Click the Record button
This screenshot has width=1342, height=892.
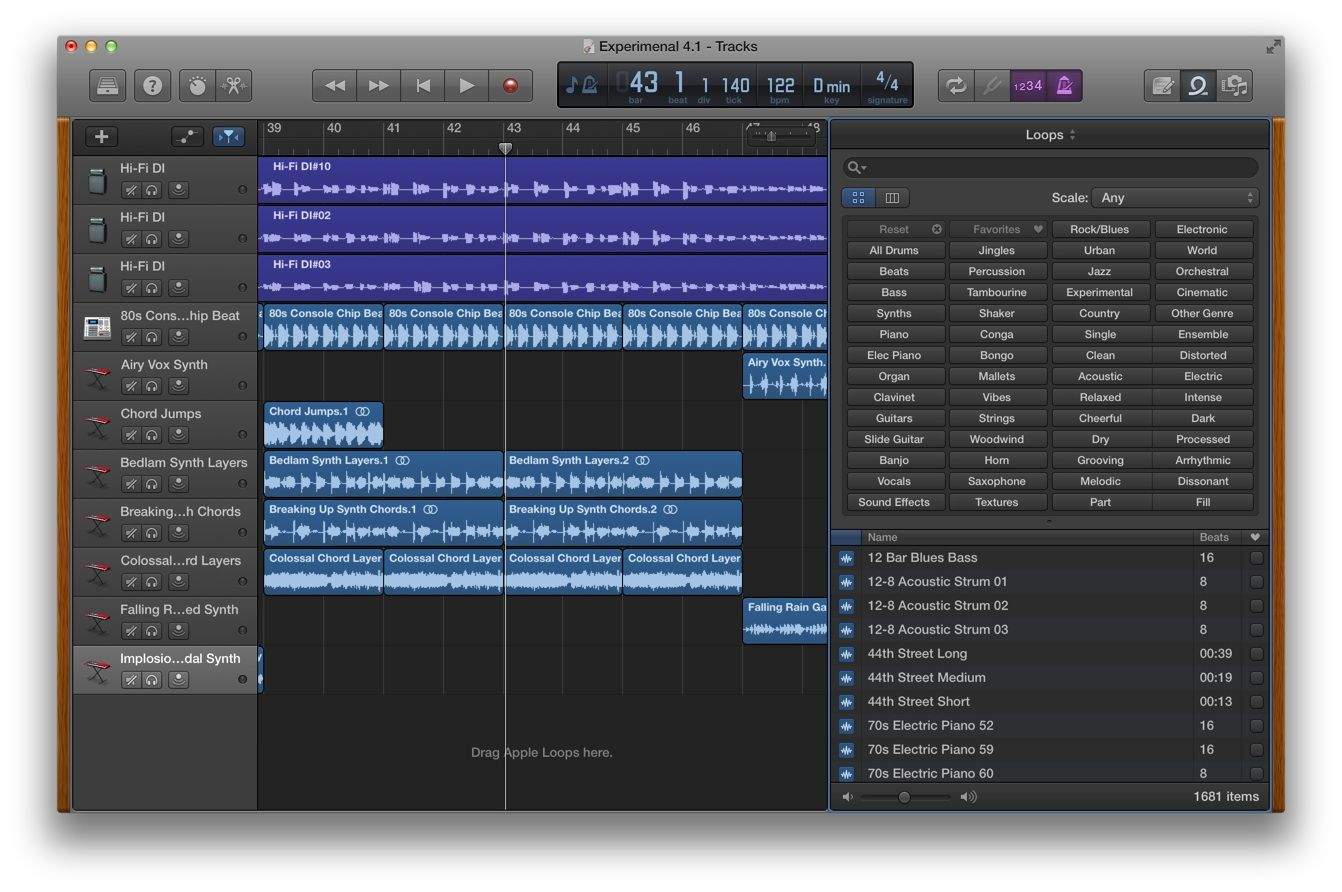pos(510,86)
